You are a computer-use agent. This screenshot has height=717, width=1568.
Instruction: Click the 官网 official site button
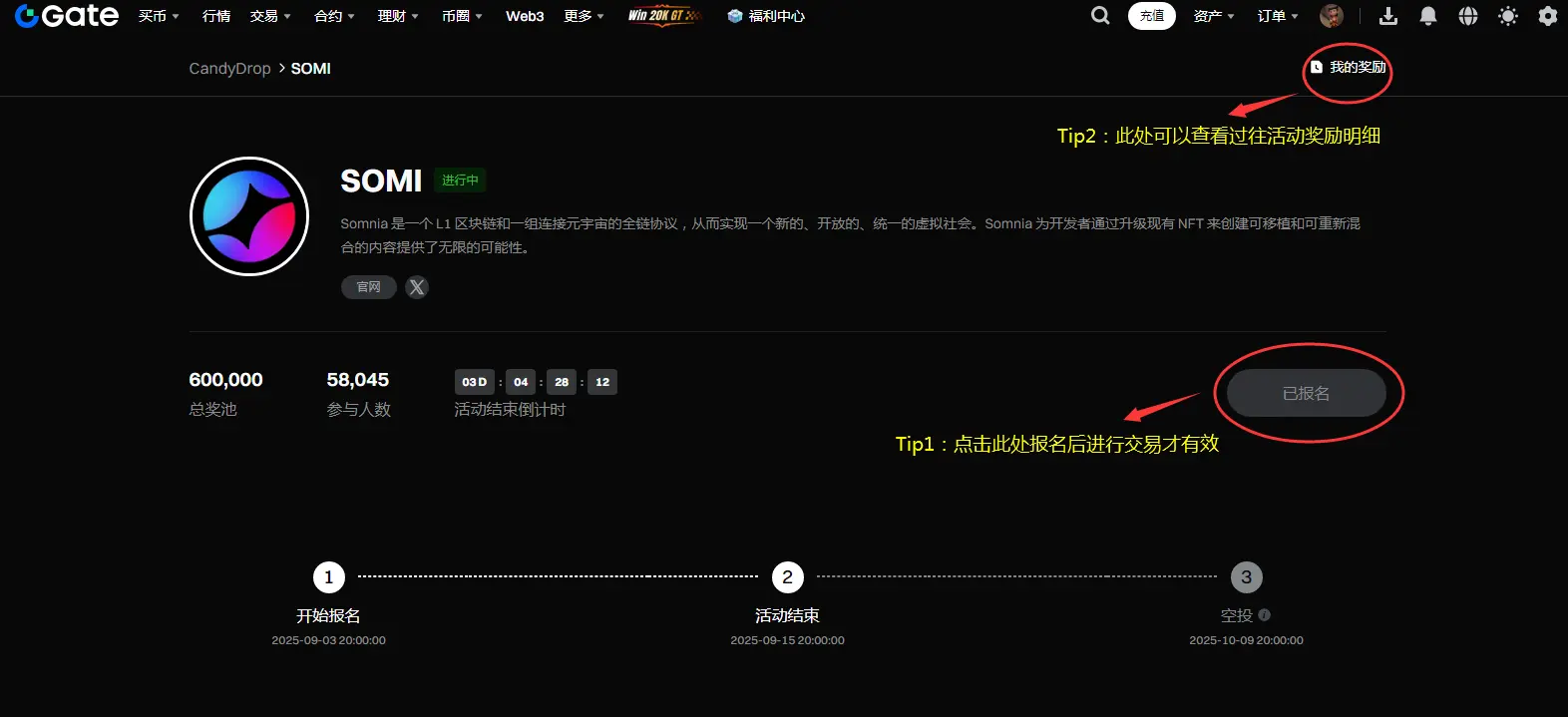[x=369, y=287]
